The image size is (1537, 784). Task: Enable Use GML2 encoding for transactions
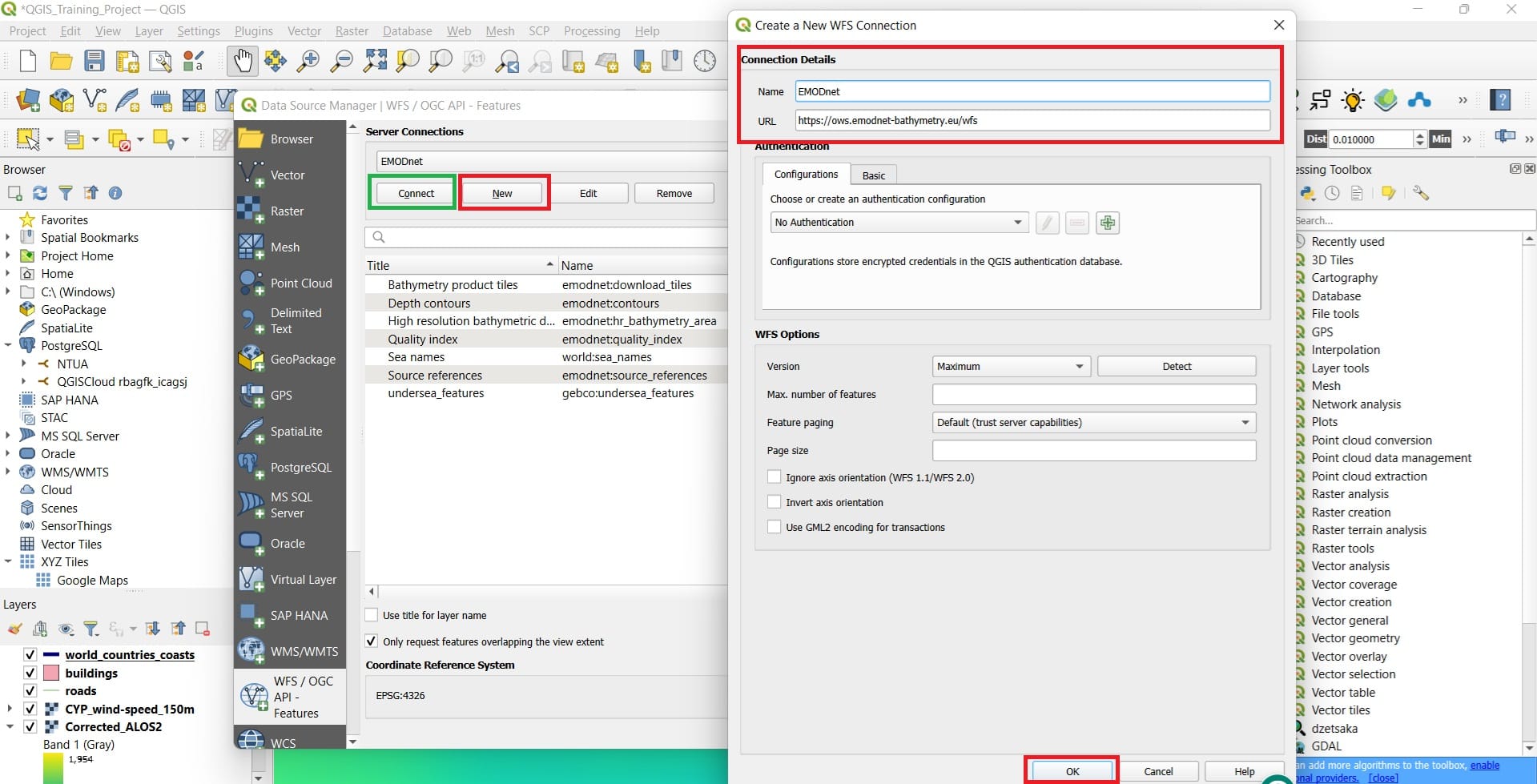(x=774, y=527)
